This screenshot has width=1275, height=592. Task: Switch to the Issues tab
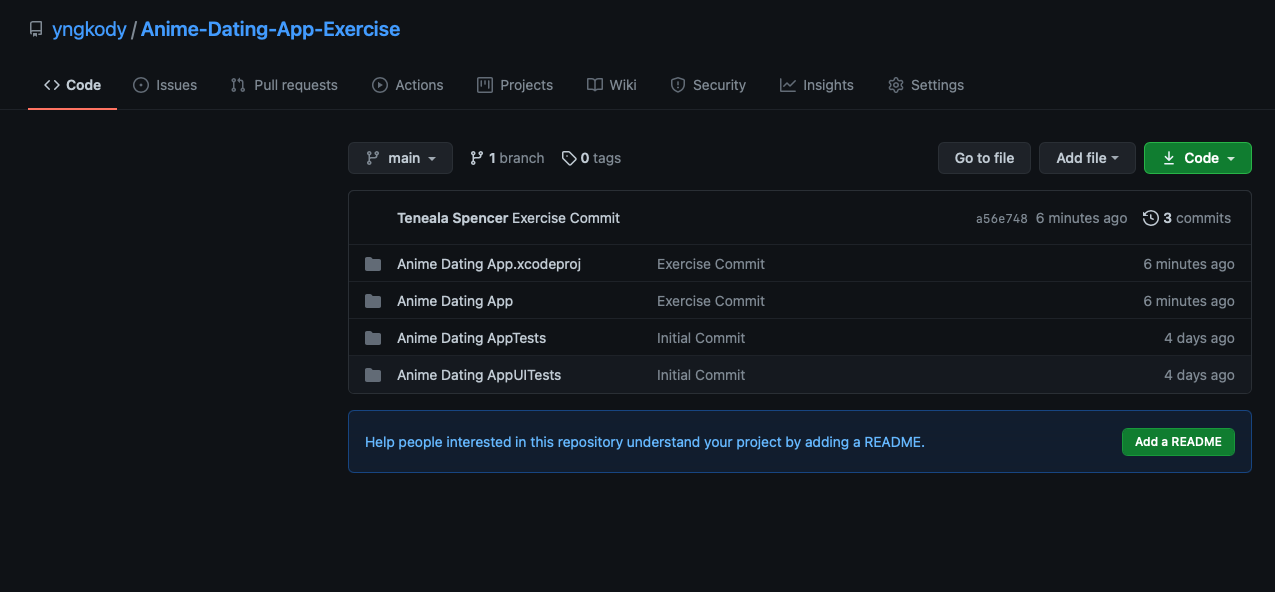[x=165, y=85]
